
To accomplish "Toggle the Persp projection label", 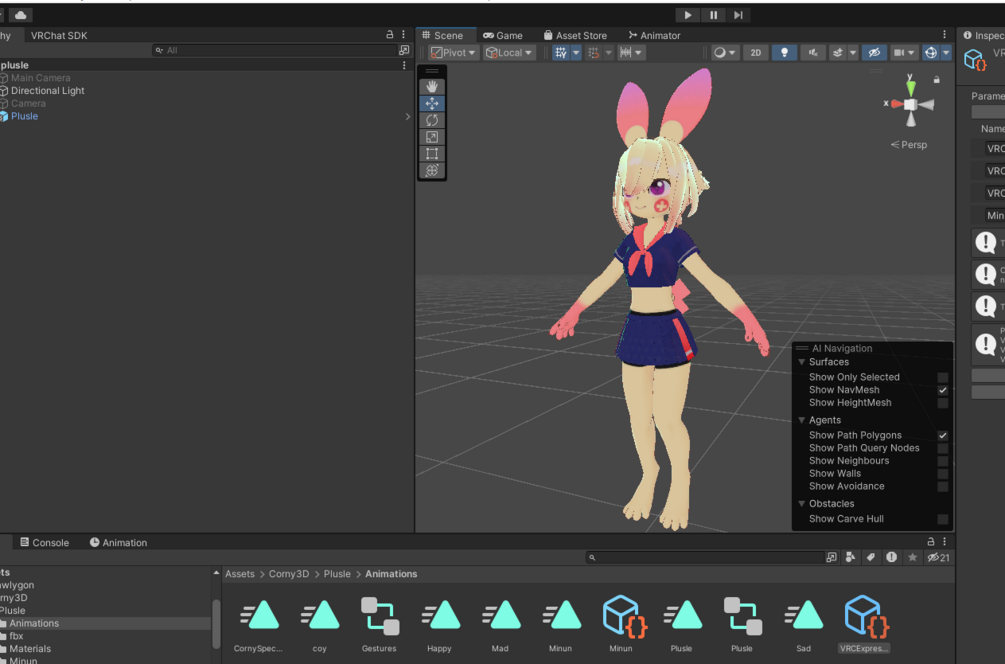I will 909,145.
